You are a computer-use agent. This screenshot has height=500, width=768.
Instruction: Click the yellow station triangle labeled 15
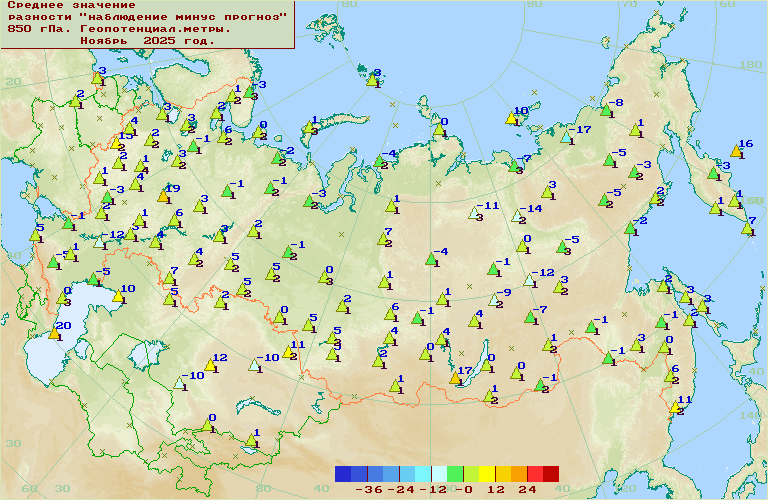pos(117,143)
